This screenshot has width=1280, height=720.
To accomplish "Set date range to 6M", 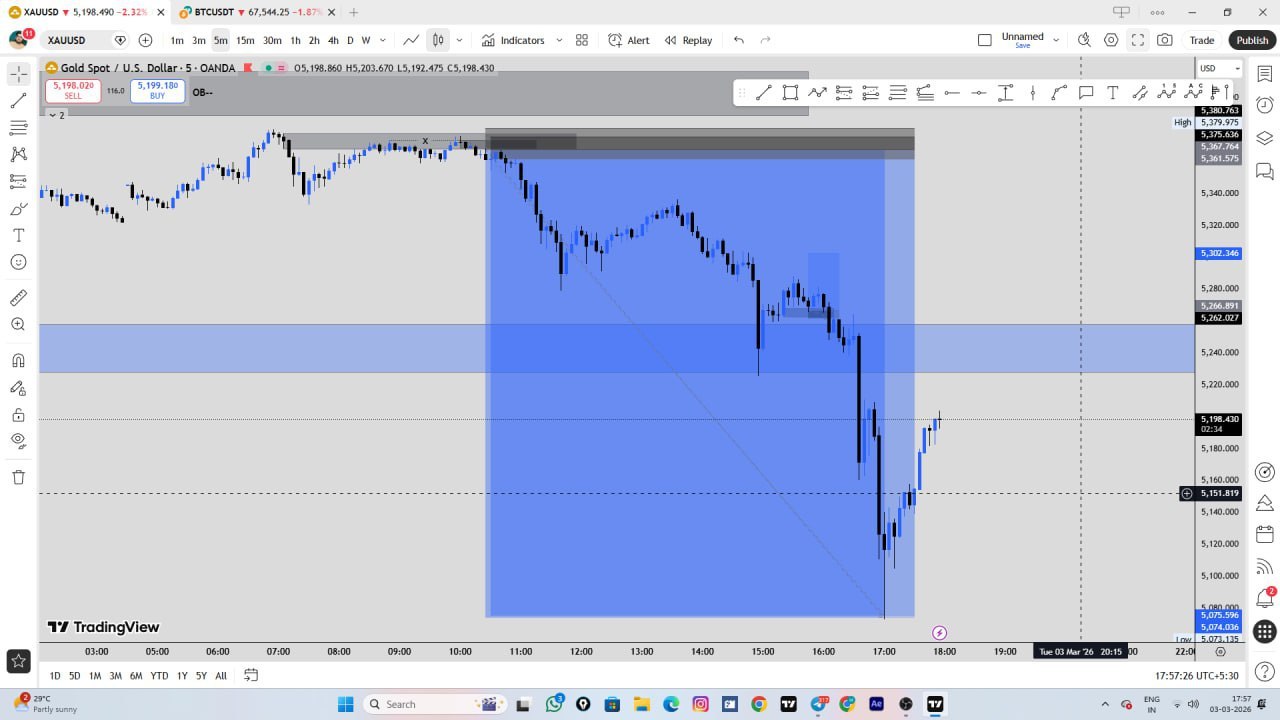I will (x=136, y=675).
